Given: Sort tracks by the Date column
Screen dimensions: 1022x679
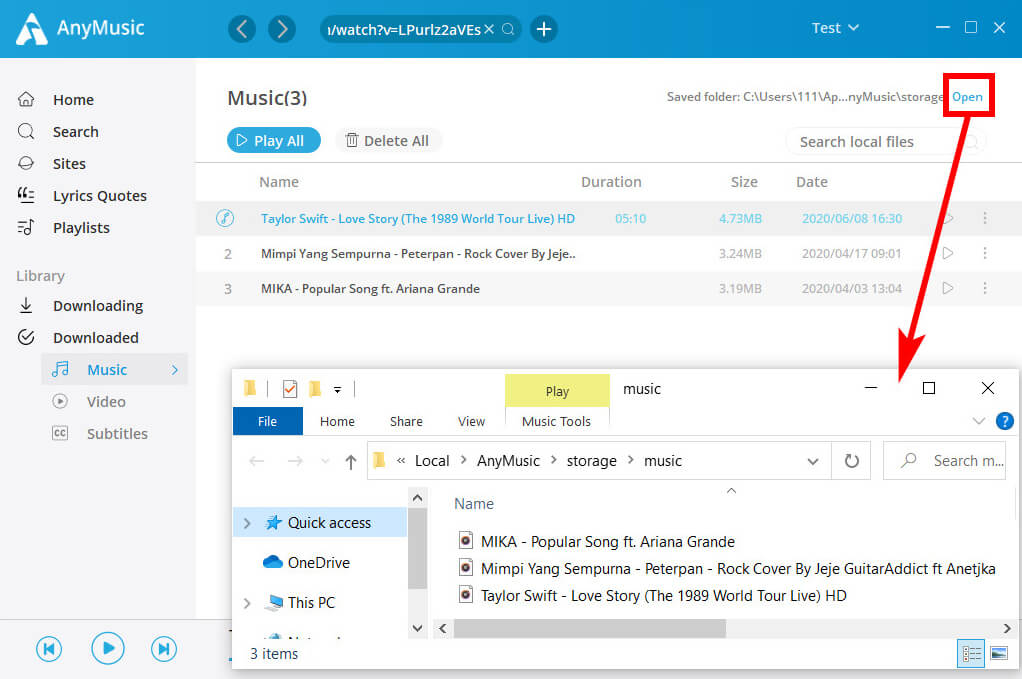Looking at the screenshot, I should [812, 182].
